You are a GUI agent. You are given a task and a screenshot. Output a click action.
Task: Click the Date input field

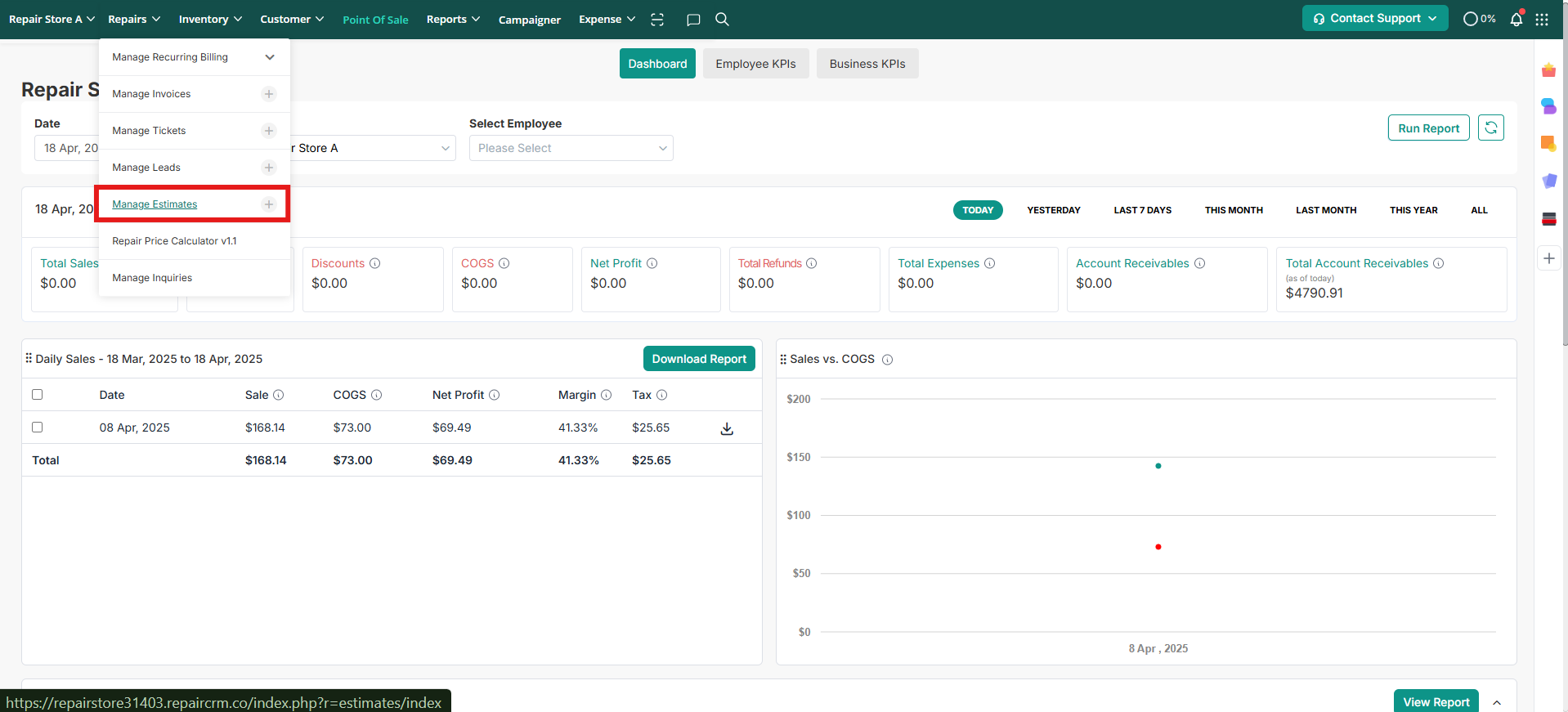[67, 148]
